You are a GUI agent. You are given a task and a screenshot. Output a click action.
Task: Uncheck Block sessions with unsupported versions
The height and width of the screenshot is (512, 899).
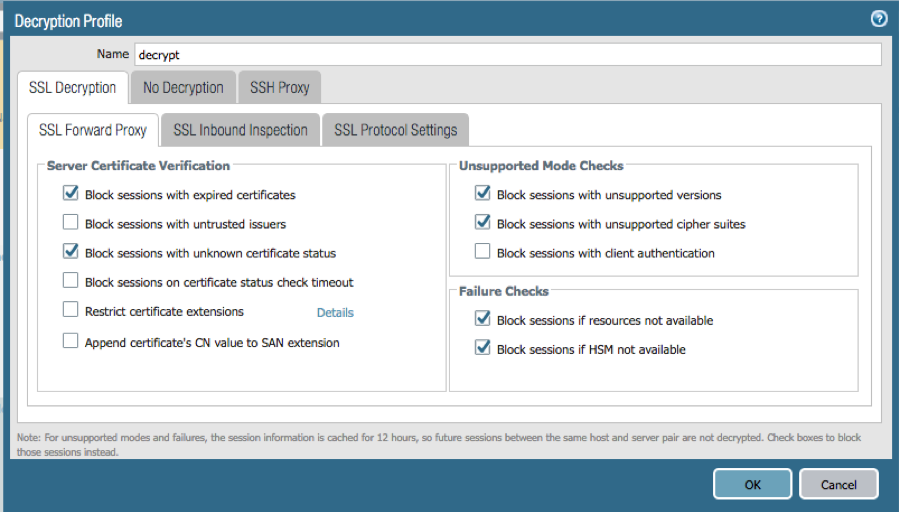[x=483, y=194]
